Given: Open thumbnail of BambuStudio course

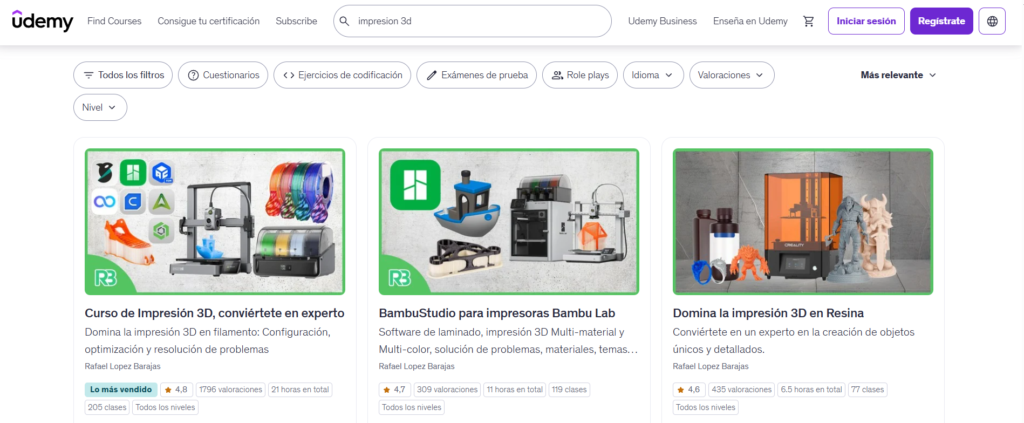Looking at the screenshot, I should (x=509, y=222).
